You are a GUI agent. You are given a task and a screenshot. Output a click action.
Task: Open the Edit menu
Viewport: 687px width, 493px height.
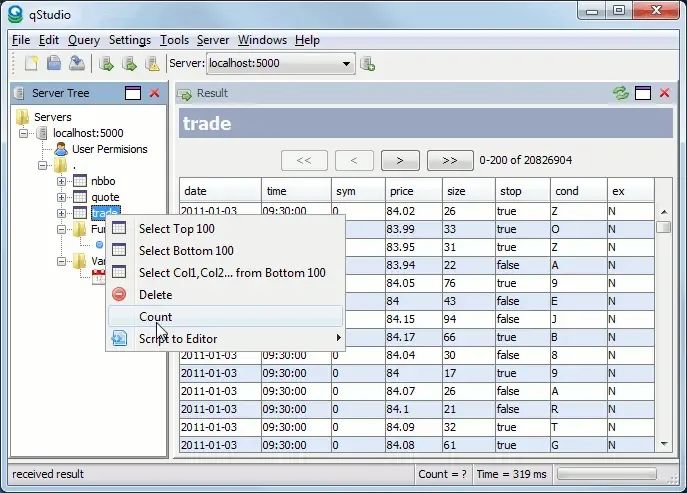[49, 40]
